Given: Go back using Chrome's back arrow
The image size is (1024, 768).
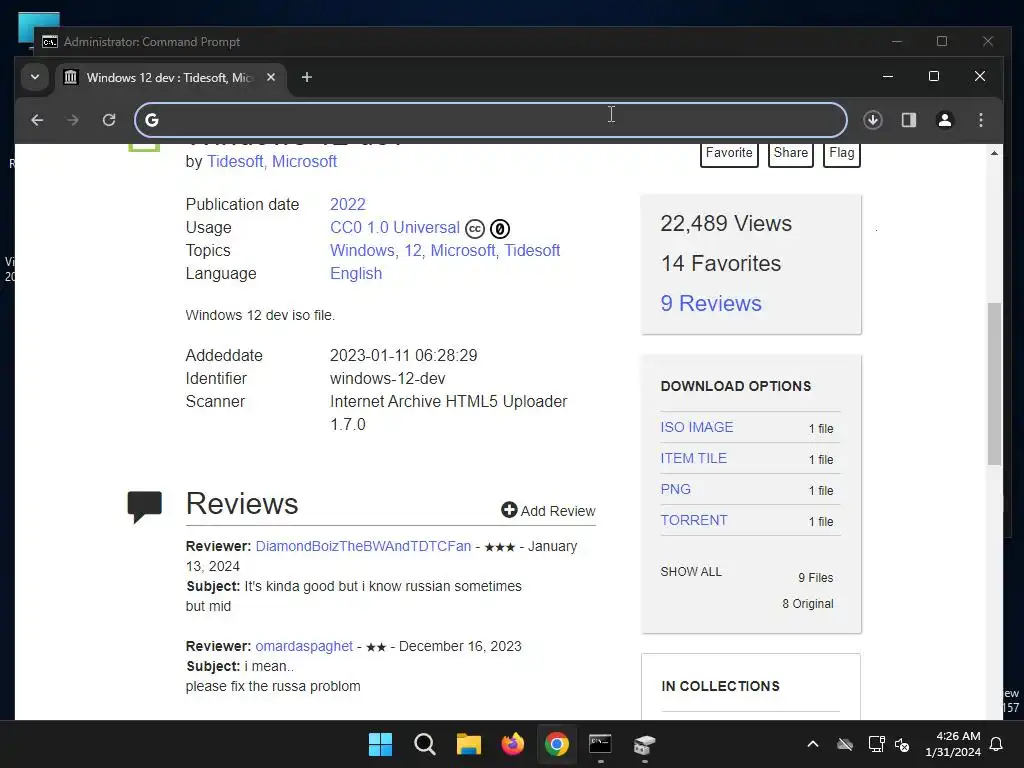Looking at the screenshot, I should (37, 120).
